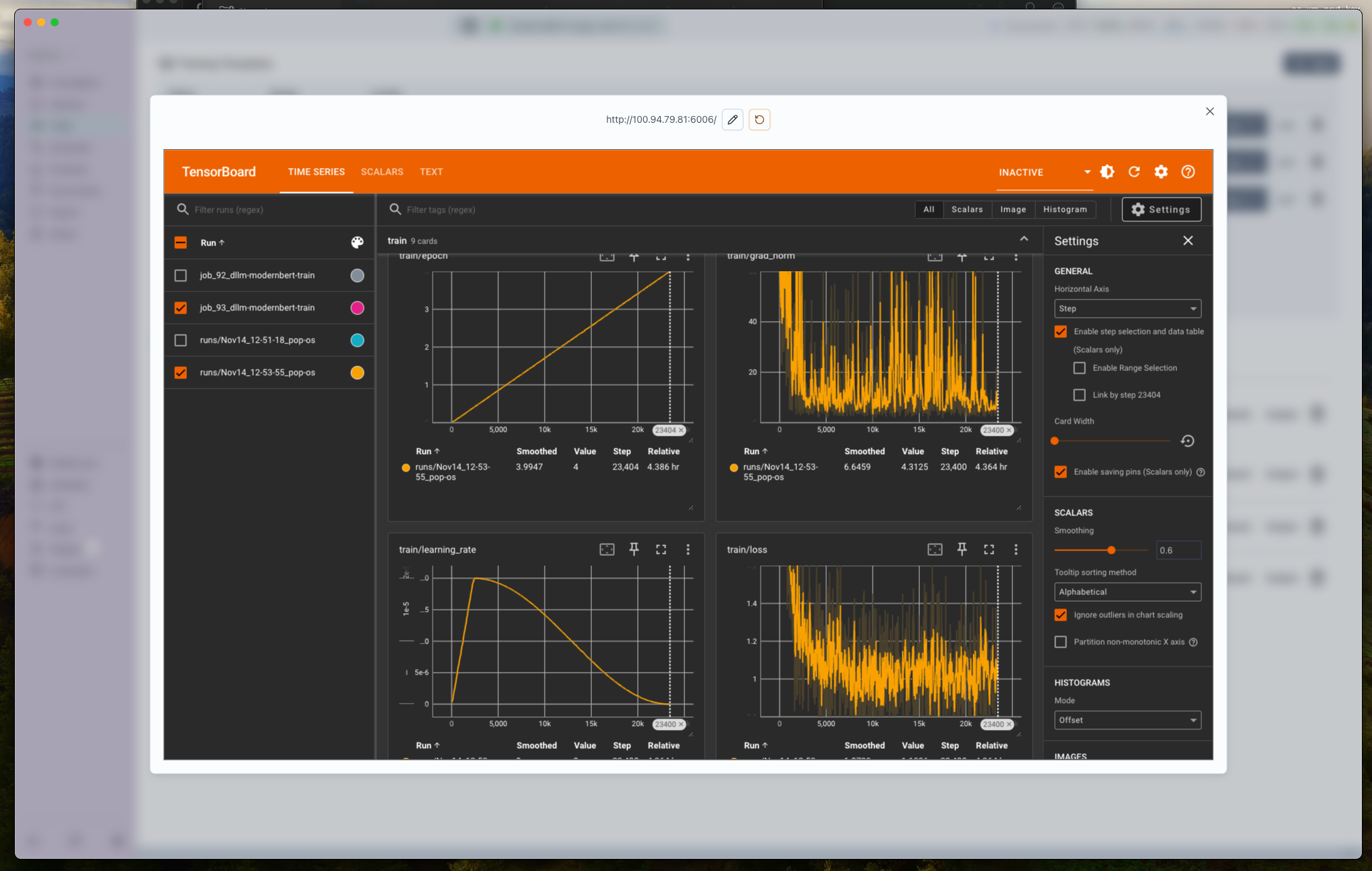1372x871 pixels.
Task: Click the help question mark in header
Action: click(1188, 172)
